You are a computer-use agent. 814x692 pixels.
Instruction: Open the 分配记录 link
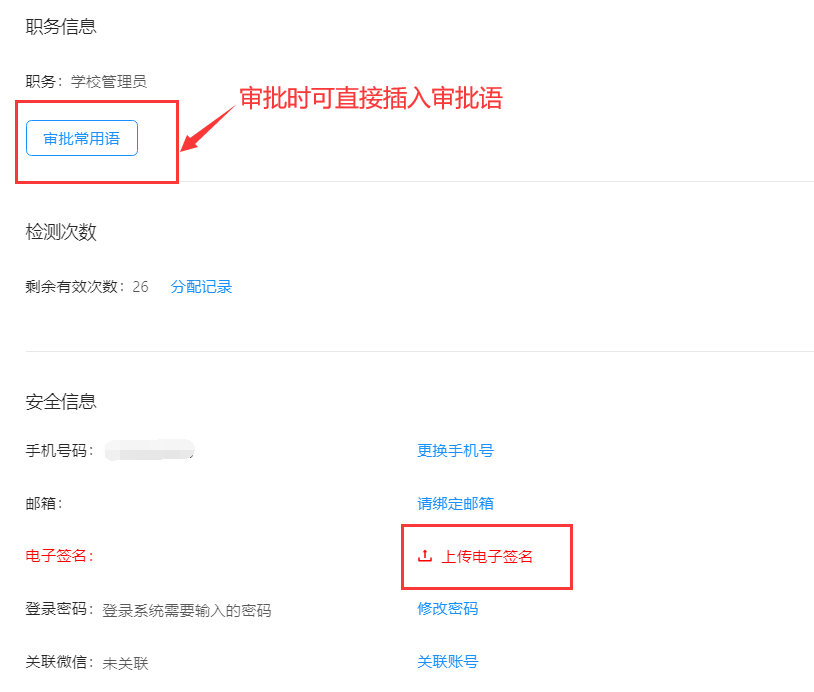pyautogui.click(x=201, y=287)
